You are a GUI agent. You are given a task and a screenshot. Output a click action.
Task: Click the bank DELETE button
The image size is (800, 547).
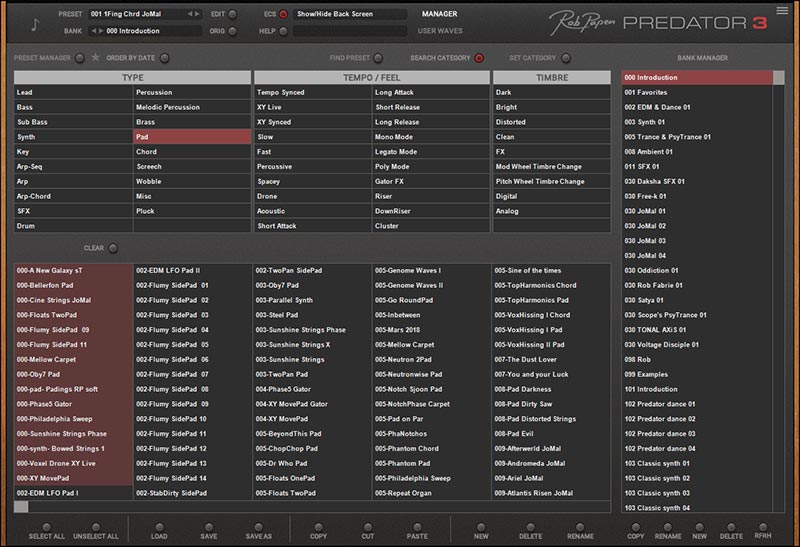(731, 527)
